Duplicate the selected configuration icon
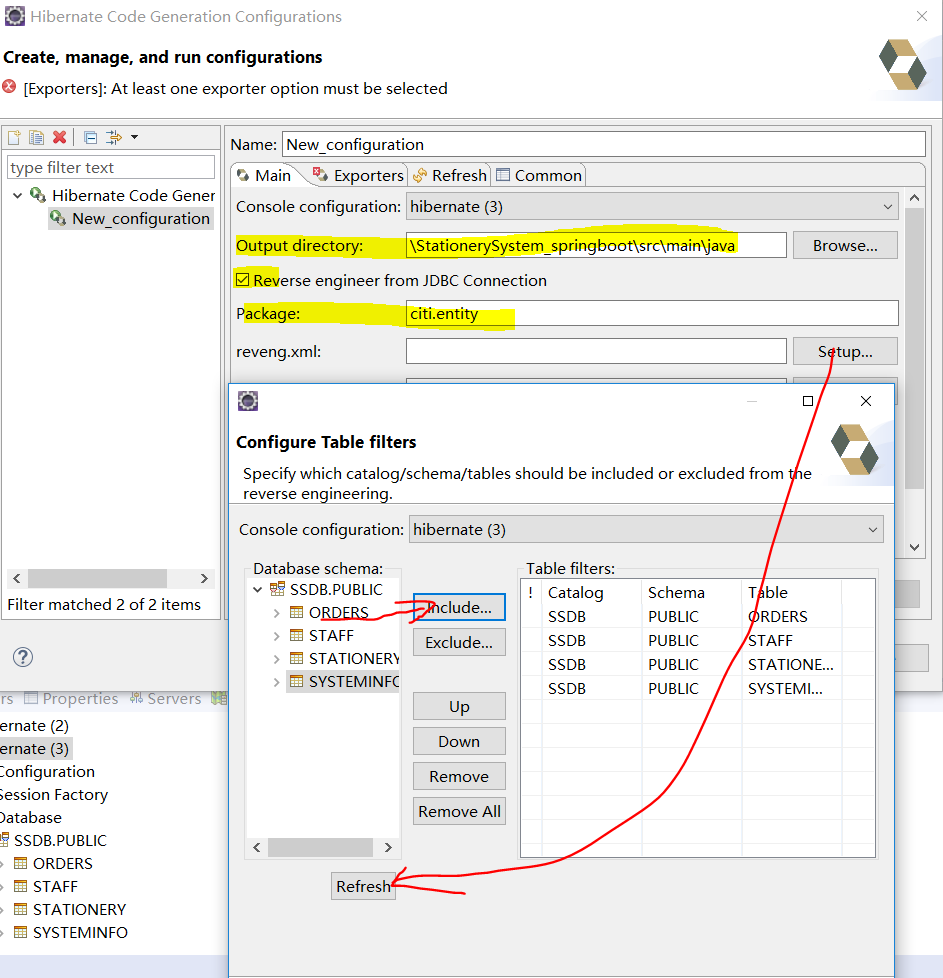The image size is (943, 978). point(37,137)
